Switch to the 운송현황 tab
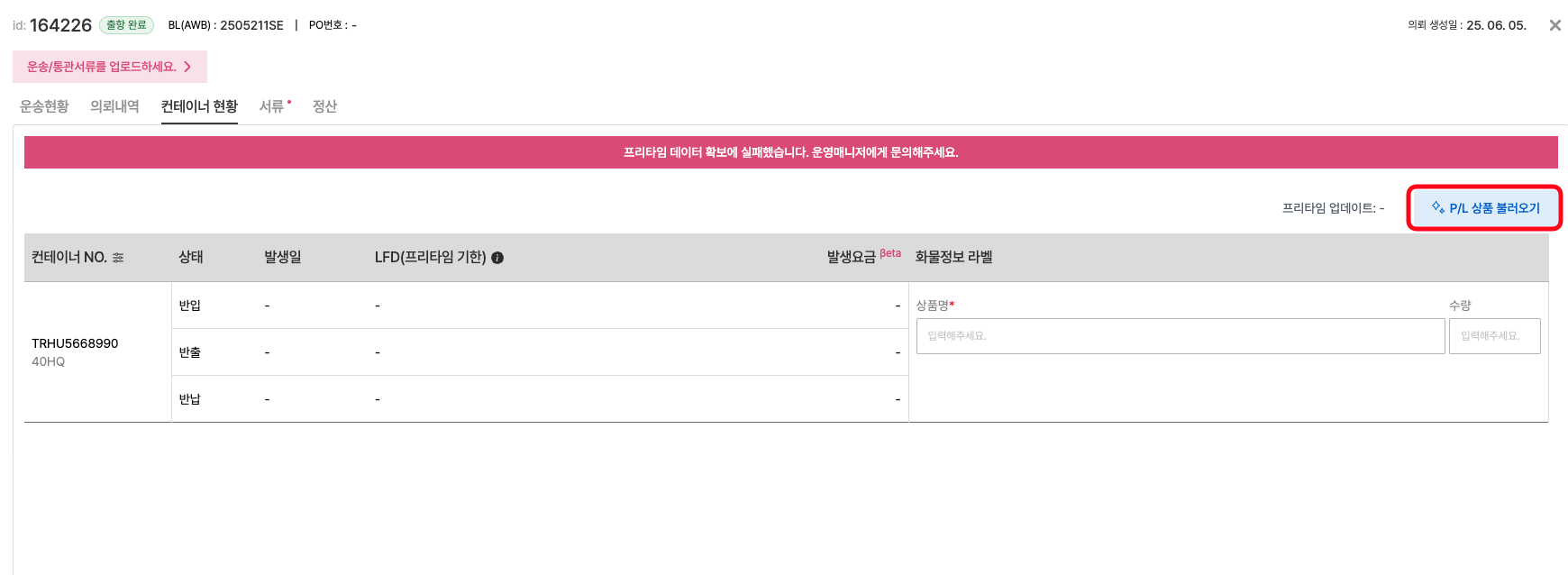 coord(44,106)
